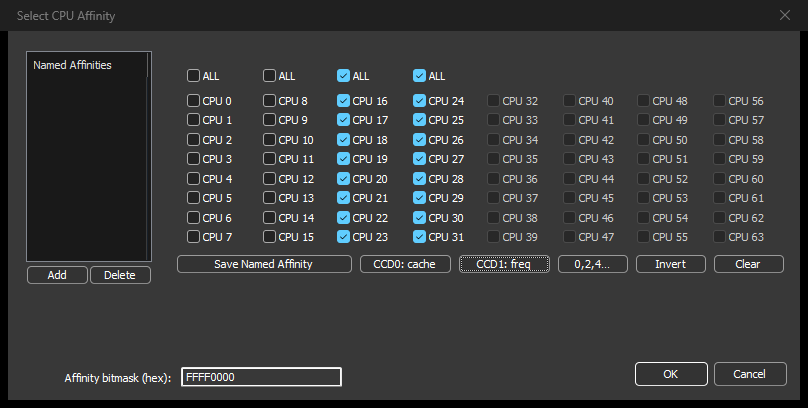Enable CPU 5 checkbox

tap(193, 198)
